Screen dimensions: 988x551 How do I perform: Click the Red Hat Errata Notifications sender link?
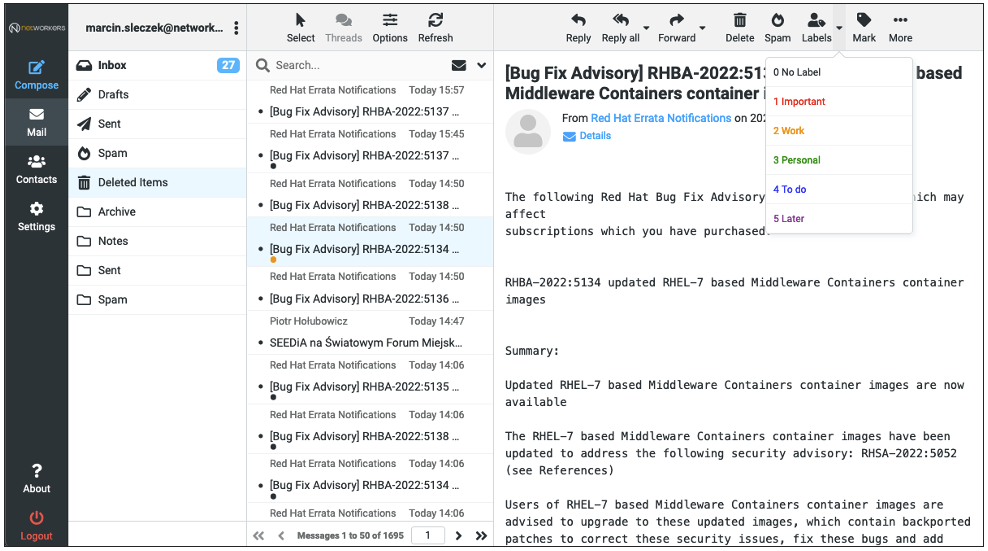point(660,118)
